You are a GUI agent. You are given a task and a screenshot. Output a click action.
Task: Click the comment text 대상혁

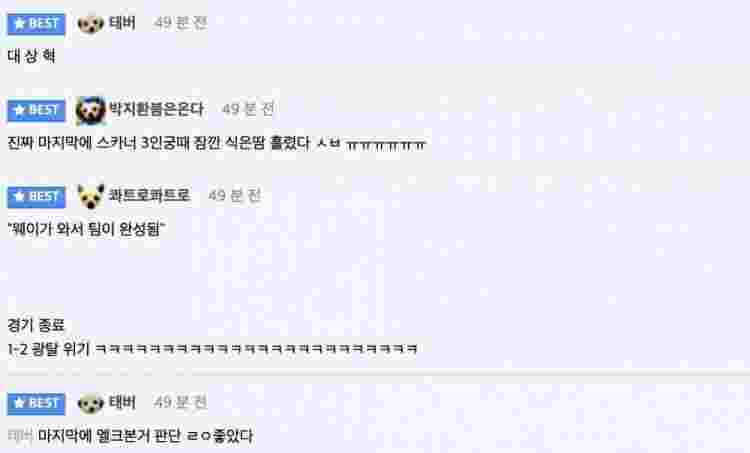click(32, 56)
